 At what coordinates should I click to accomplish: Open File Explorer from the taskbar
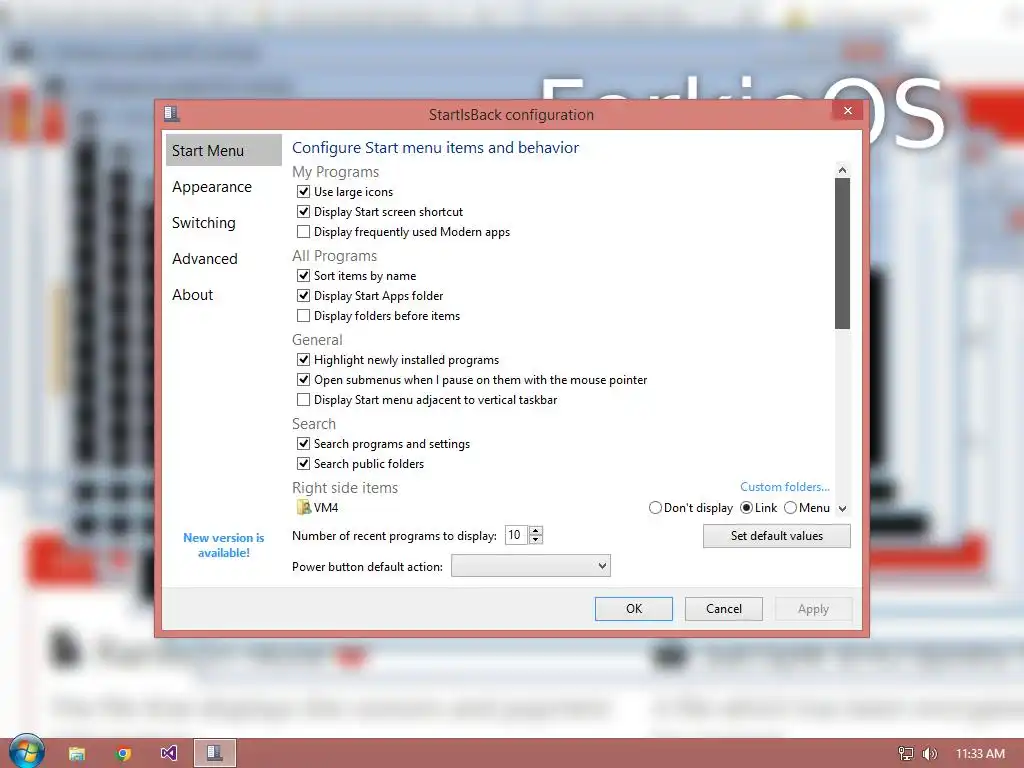coord(77,754)
